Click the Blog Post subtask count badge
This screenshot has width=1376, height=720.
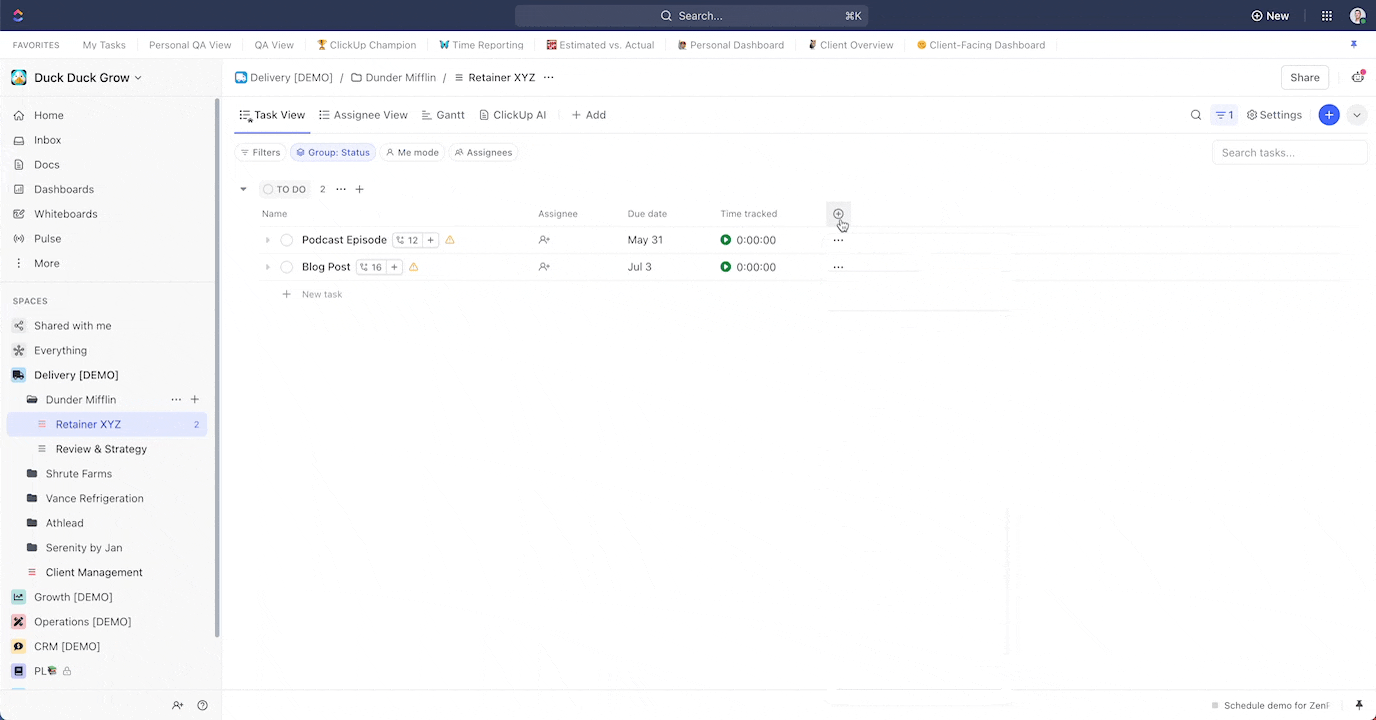[370, 267]
